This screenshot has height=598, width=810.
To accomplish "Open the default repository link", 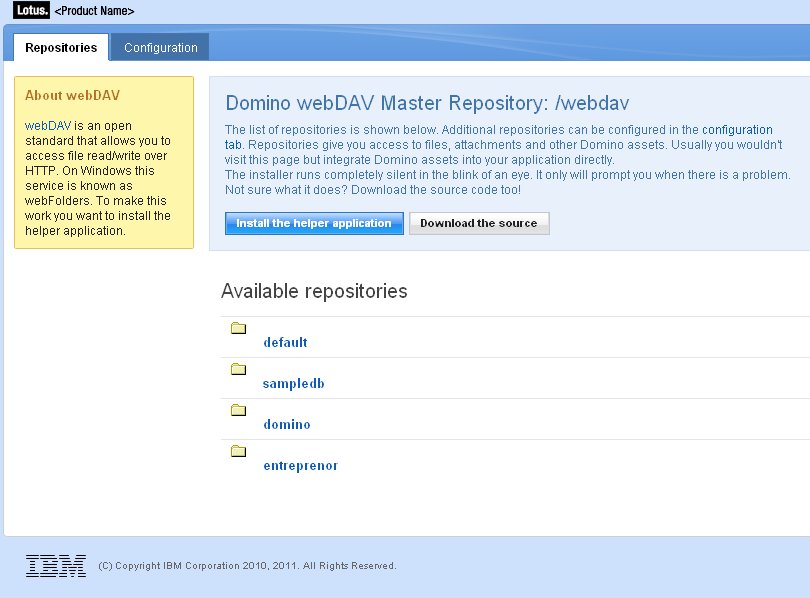I will coord(285,342).
